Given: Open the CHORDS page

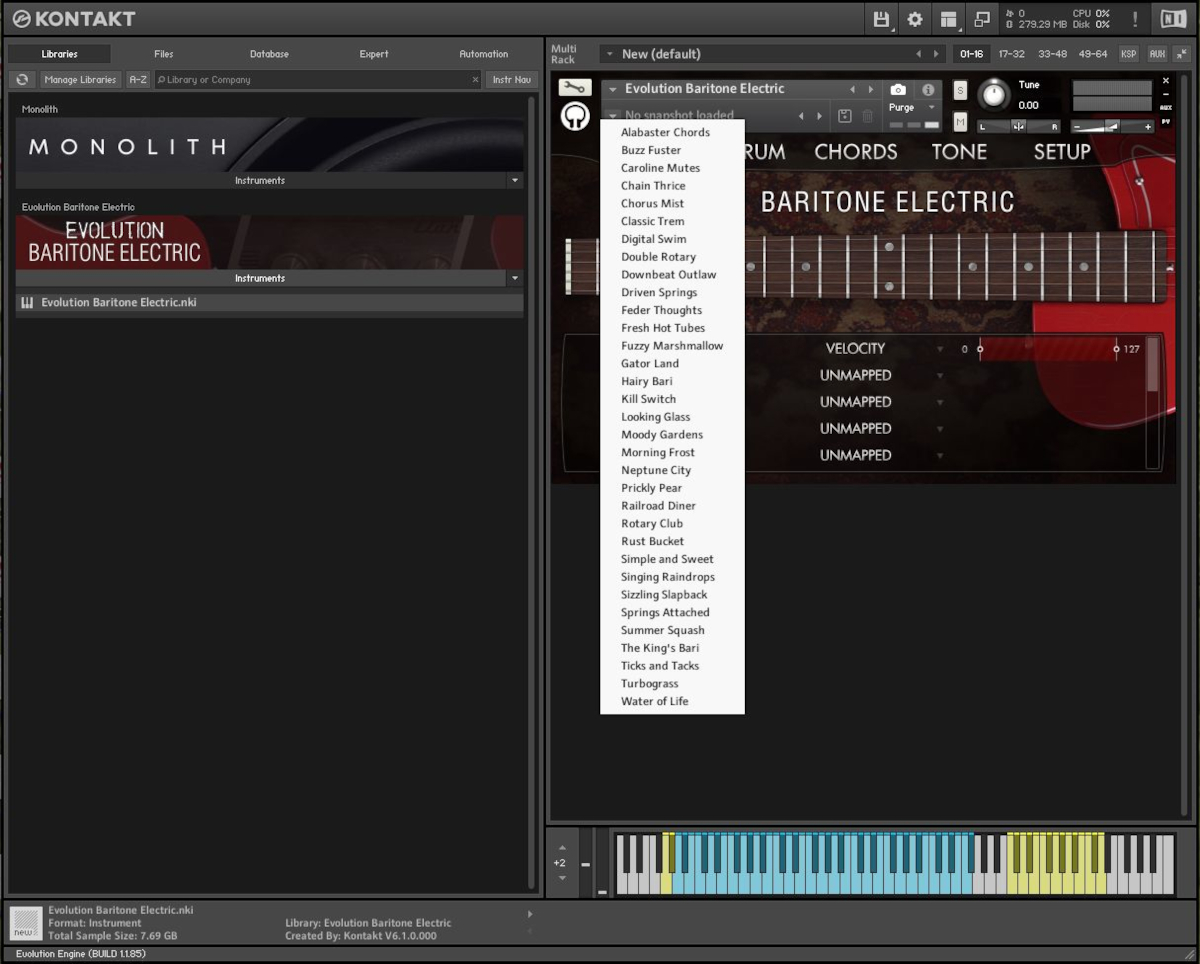Looking at the screenshot, I should (x=856, y=152).
